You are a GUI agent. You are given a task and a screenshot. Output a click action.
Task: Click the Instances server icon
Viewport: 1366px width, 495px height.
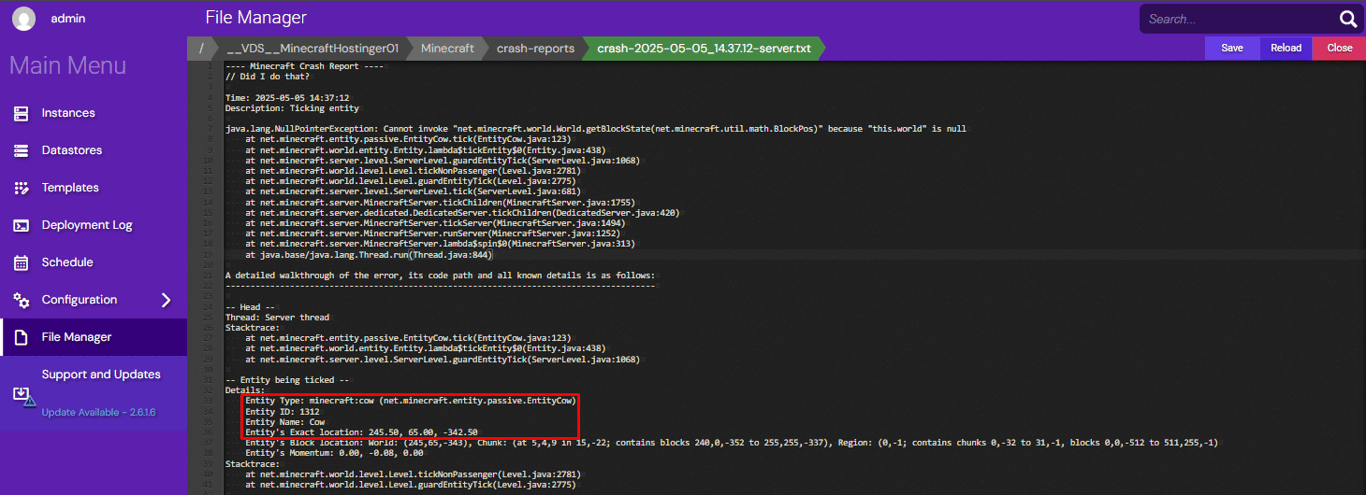21,113
